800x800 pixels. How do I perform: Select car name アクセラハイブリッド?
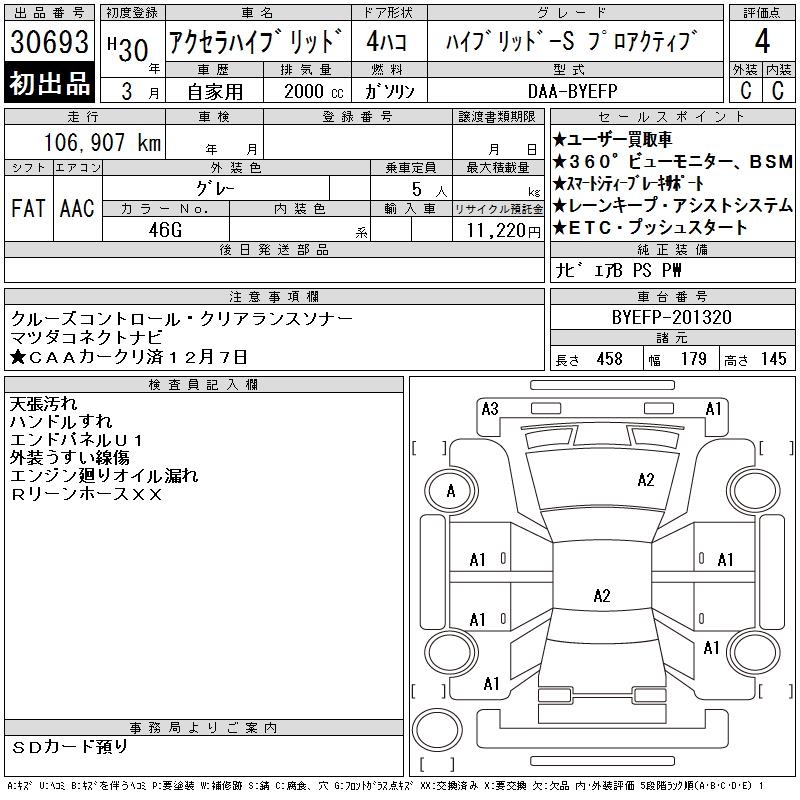tap(256, 41)
